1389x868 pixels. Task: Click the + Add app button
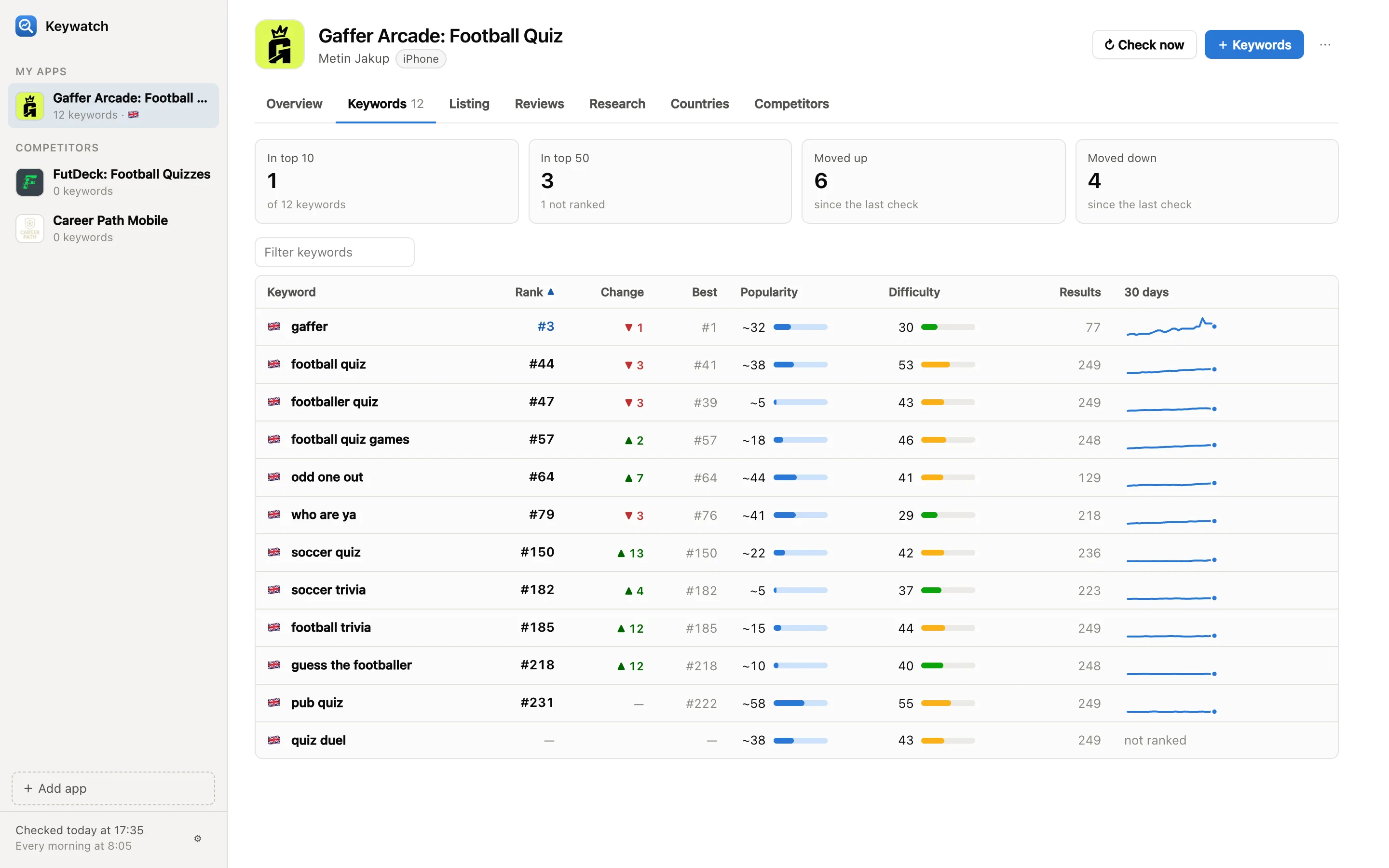coord(113,788)
